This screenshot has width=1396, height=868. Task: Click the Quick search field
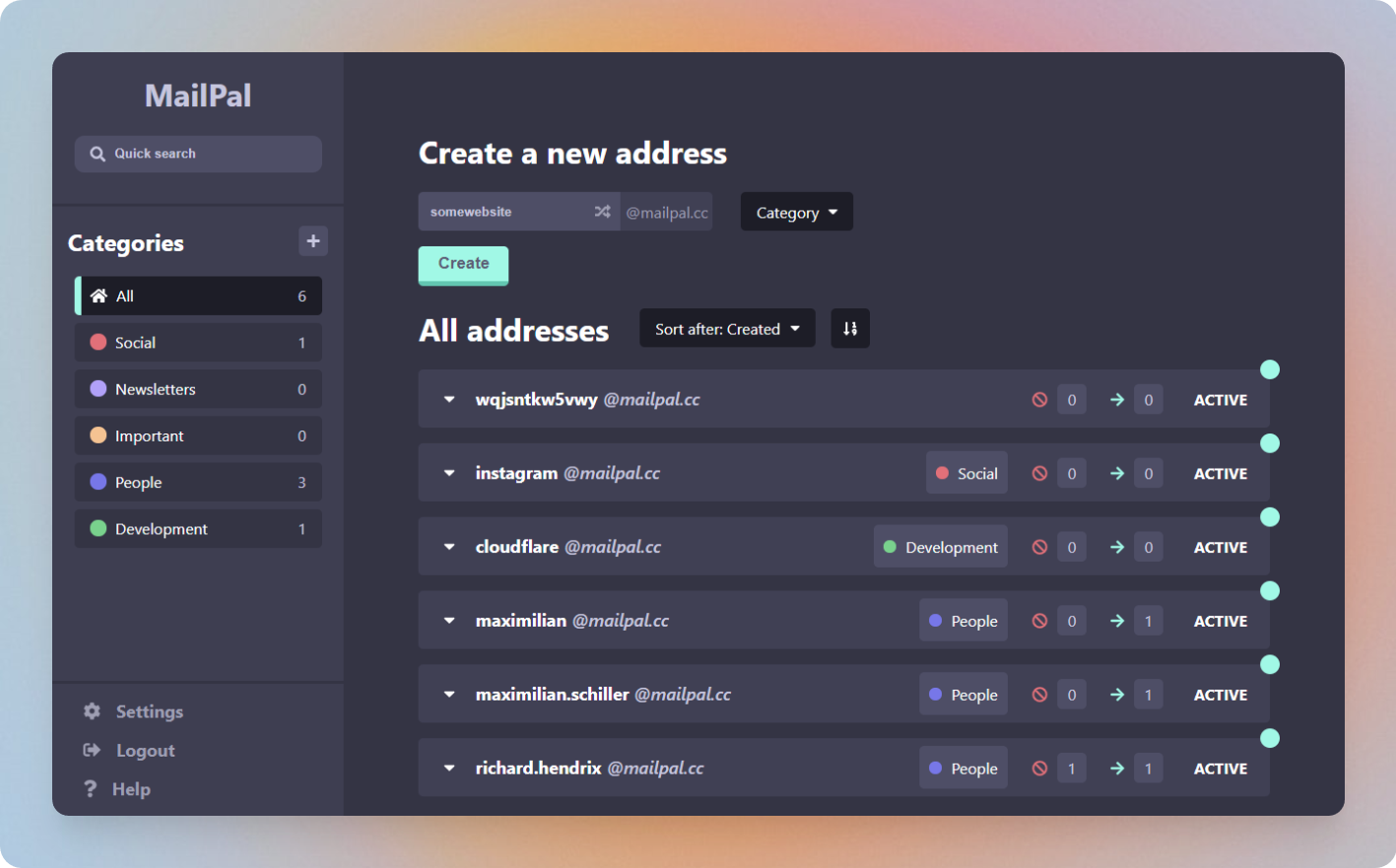[198, 154]
